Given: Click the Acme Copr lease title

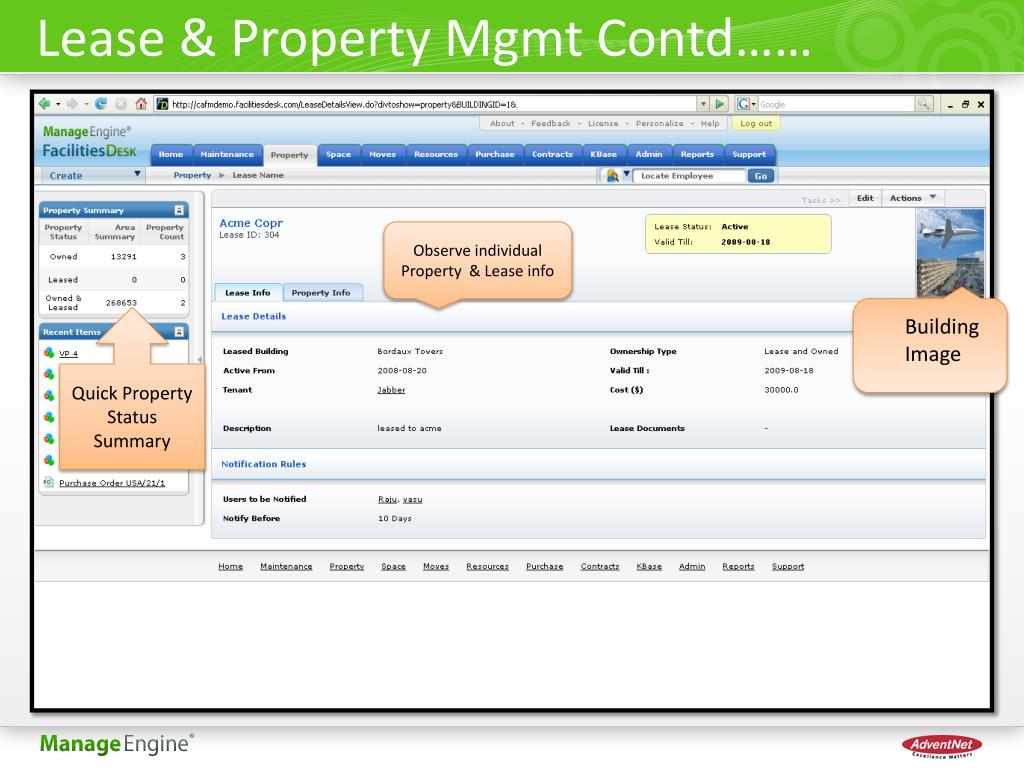Looking at the screenshot, I should click(x=251, y=223).
